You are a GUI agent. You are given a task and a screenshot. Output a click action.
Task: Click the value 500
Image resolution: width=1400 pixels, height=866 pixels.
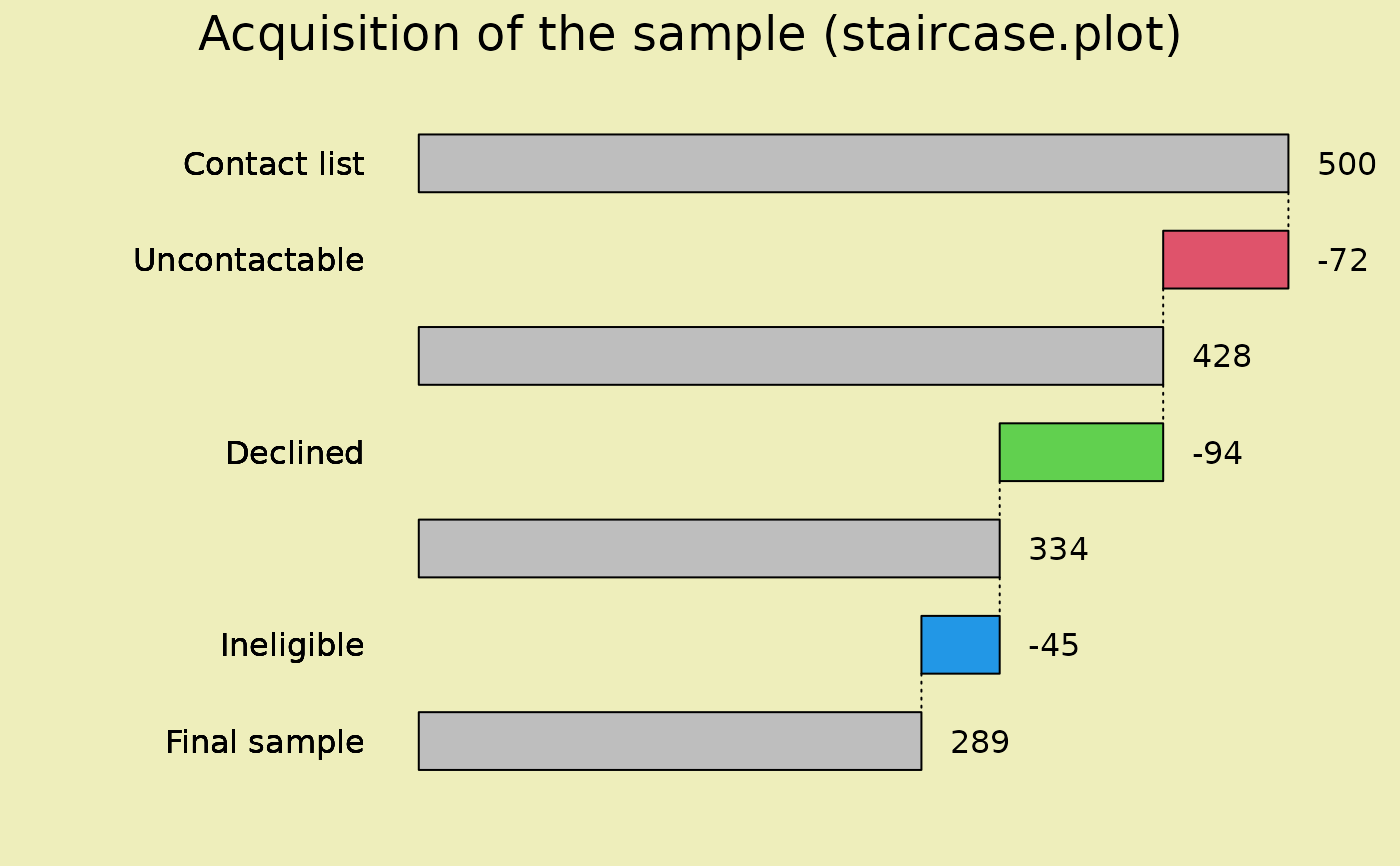pyautogui.click(x=1346, y=165)
